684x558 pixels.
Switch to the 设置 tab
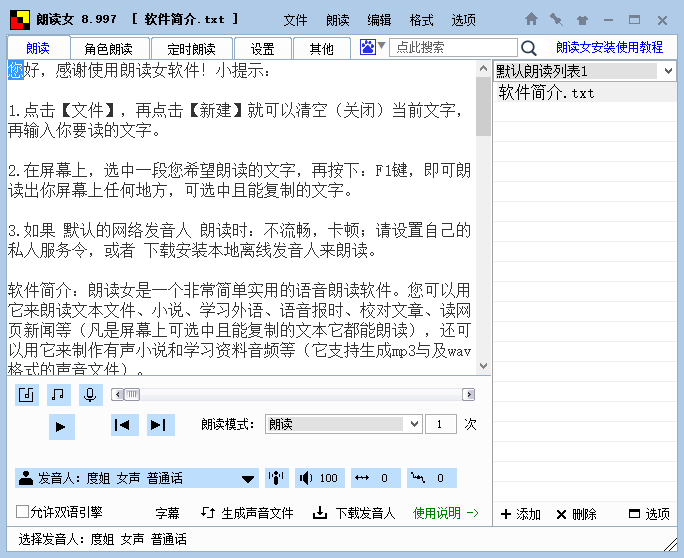(x=262, y=48)
